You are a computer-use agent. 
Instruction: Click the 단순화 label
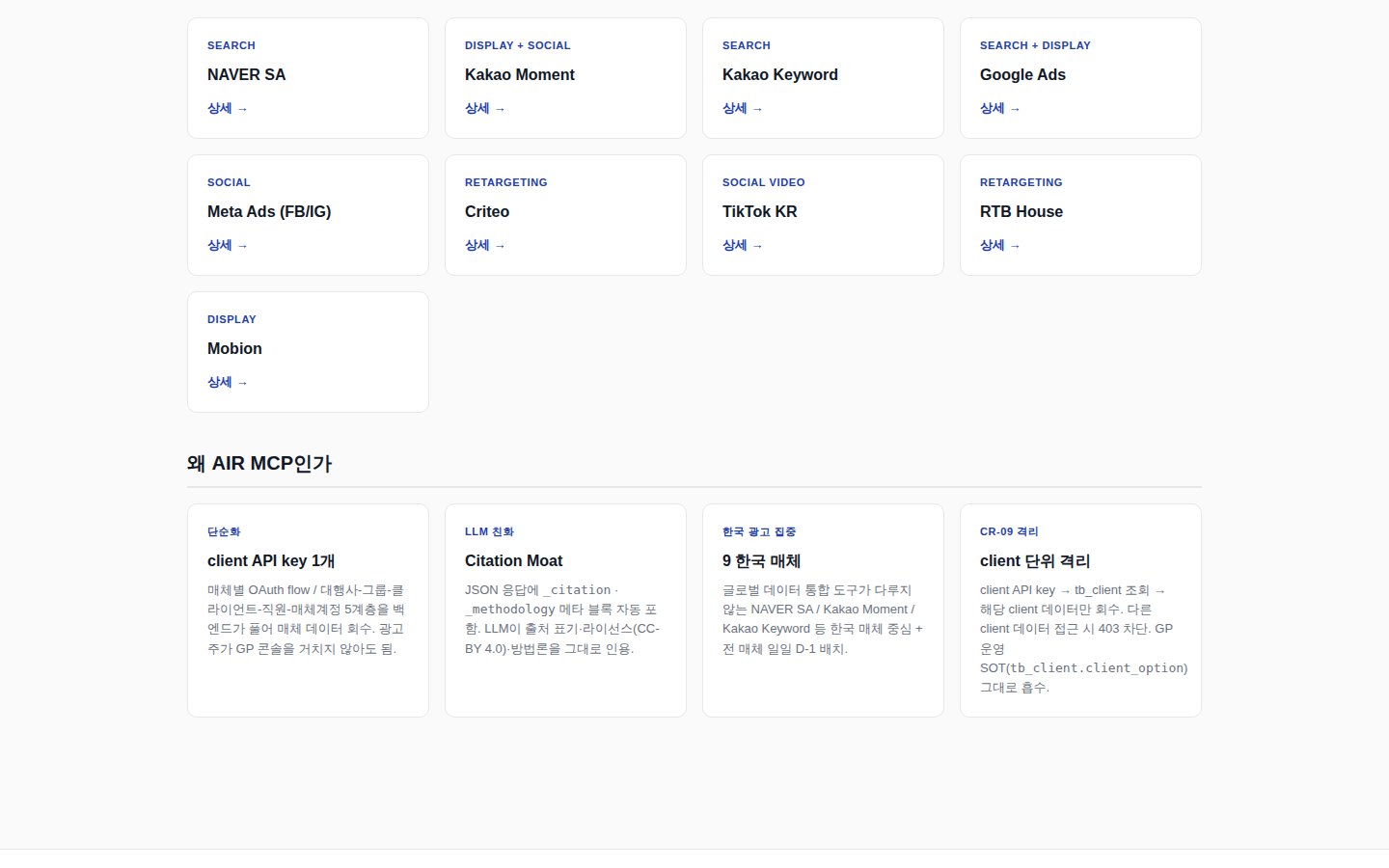click(224, 531)
